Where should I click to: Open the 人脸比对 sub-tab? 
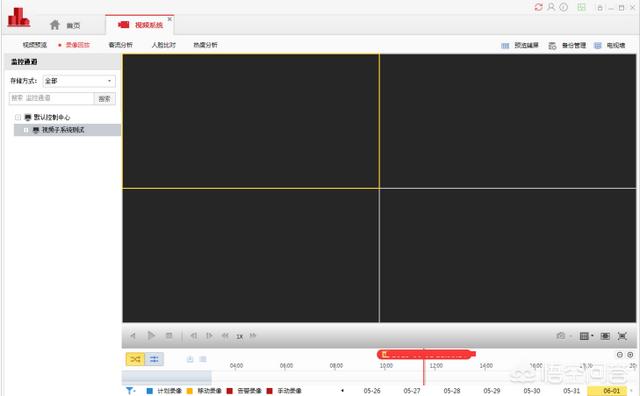pos(164,45)
